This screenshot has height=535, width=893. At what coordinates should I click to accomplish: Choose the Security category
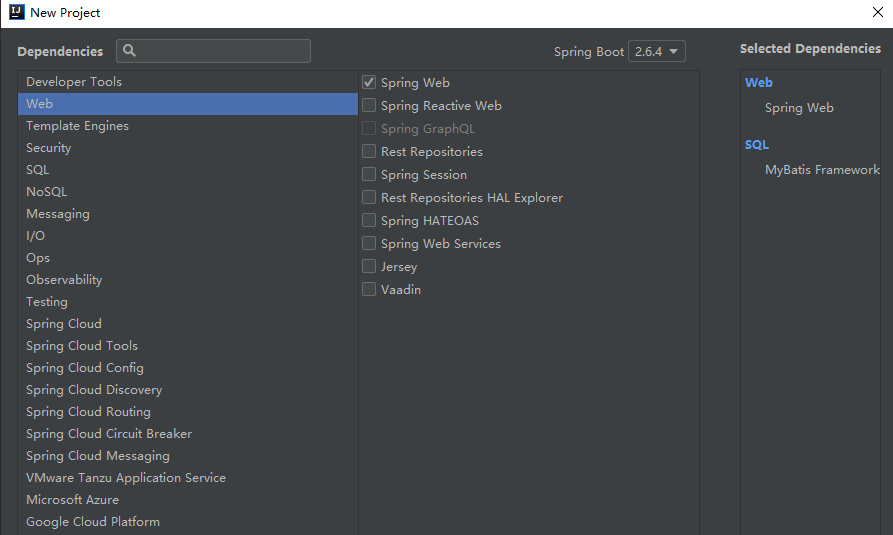click(188, 148)
